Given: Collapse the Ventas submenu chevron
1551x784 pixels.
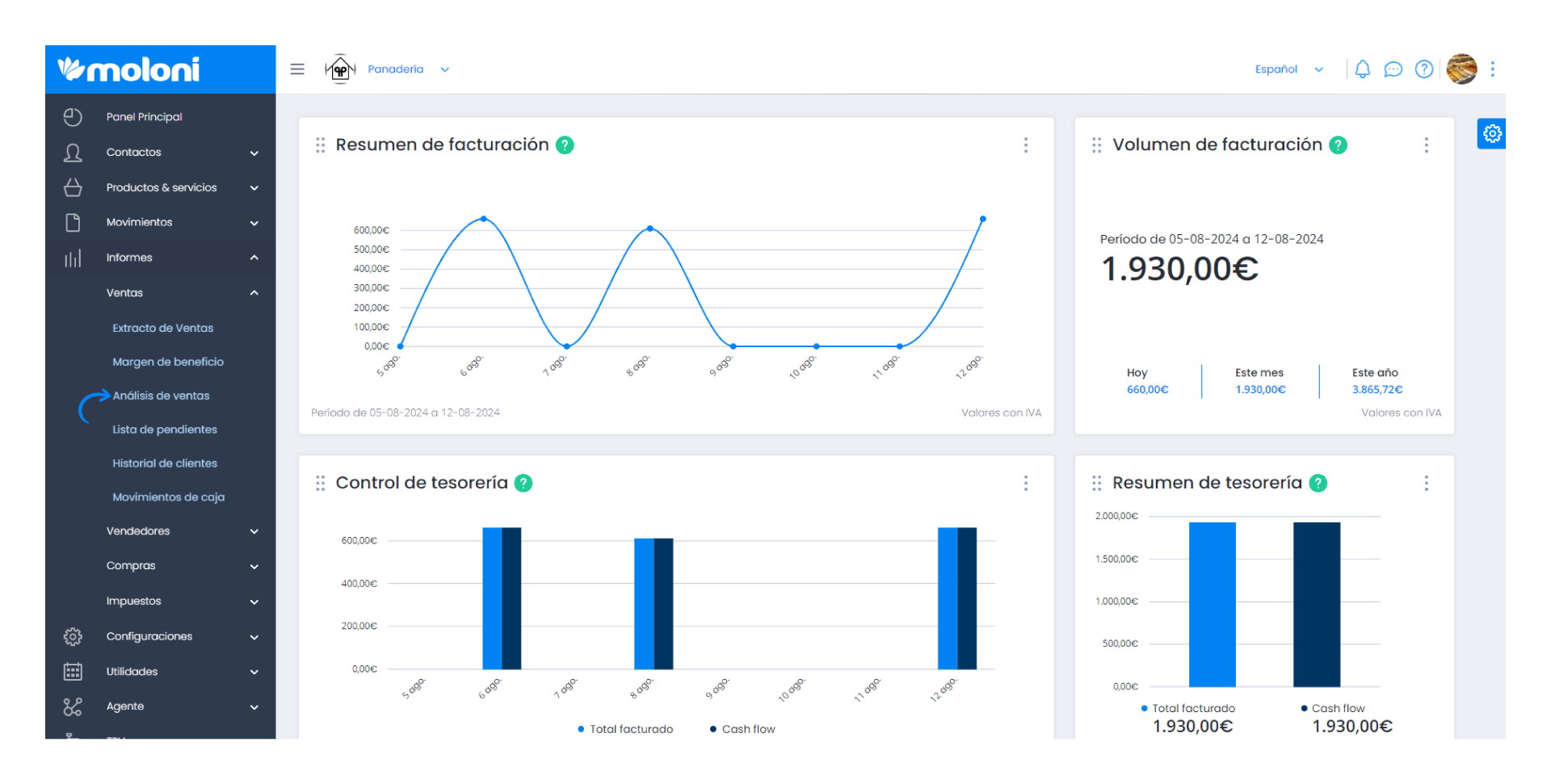Looking at the screenshot, I should (254, 294).
